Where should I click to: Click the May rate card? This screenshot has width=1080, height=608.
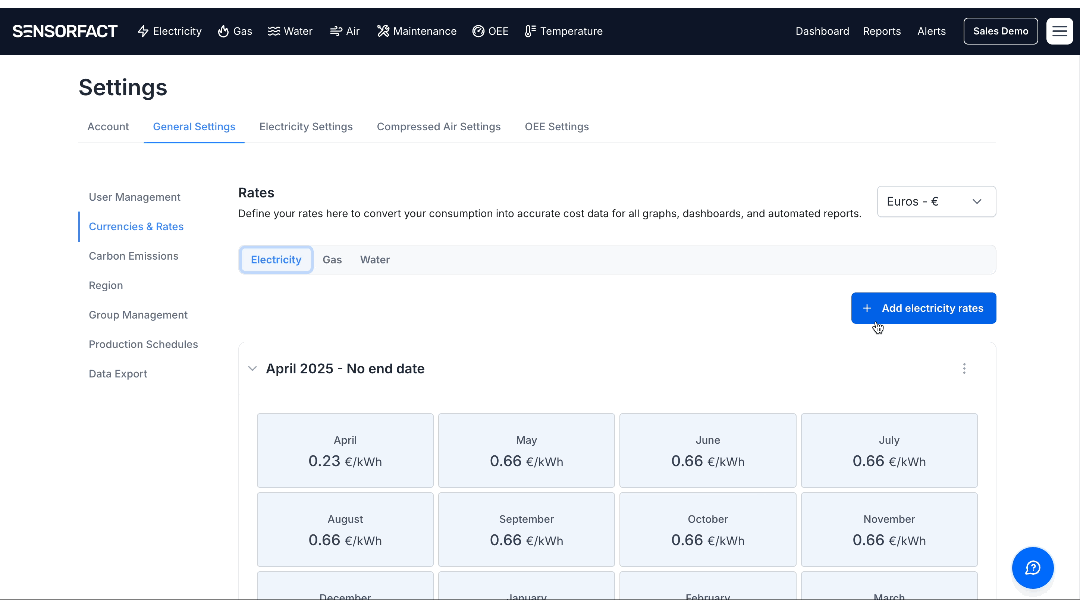tap(526, 451)
